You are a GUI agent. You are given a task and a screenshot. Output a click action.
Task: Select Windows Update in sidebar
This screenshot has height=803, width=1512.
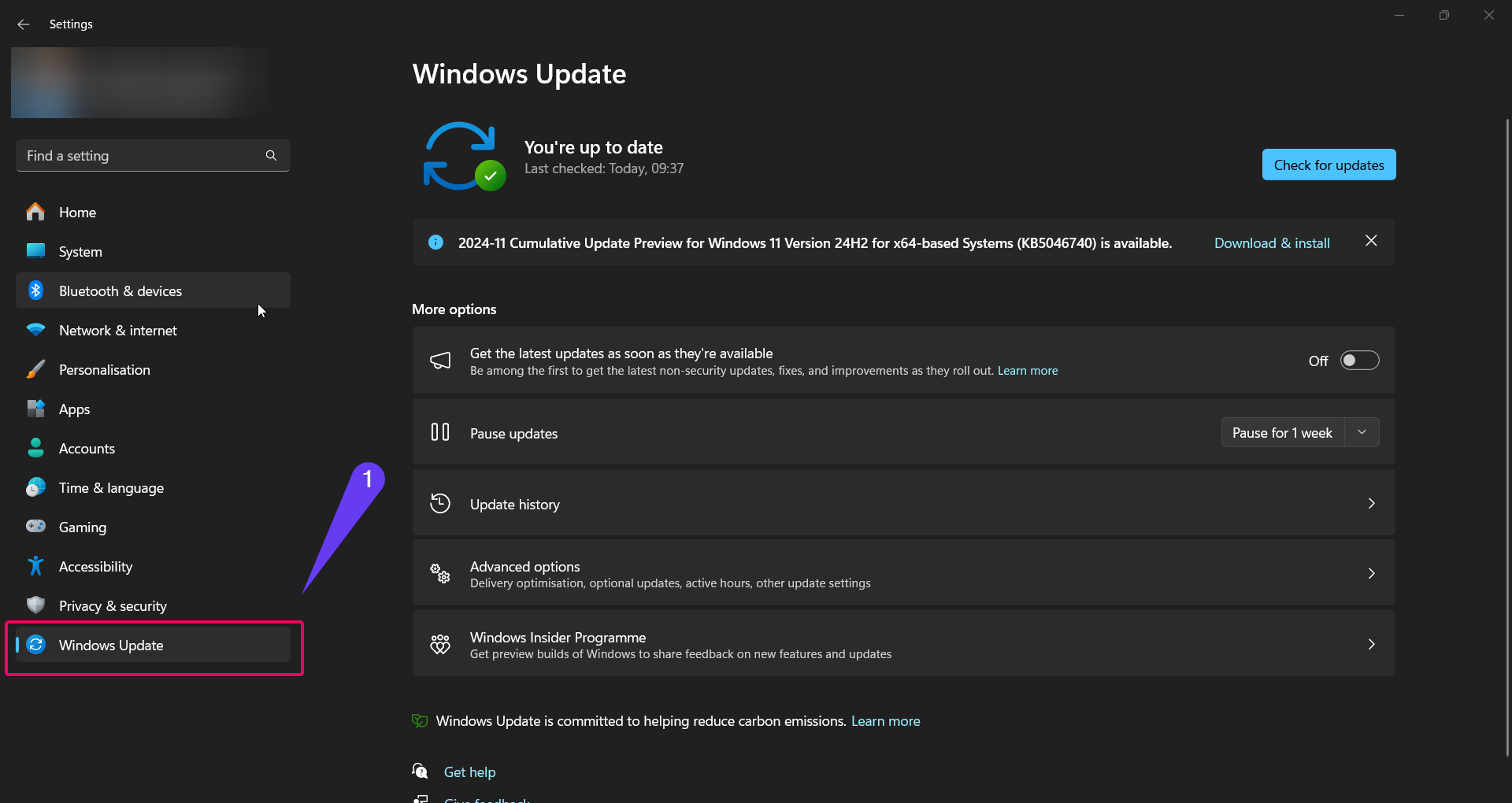pyautogui.click(x=153, y=645)
